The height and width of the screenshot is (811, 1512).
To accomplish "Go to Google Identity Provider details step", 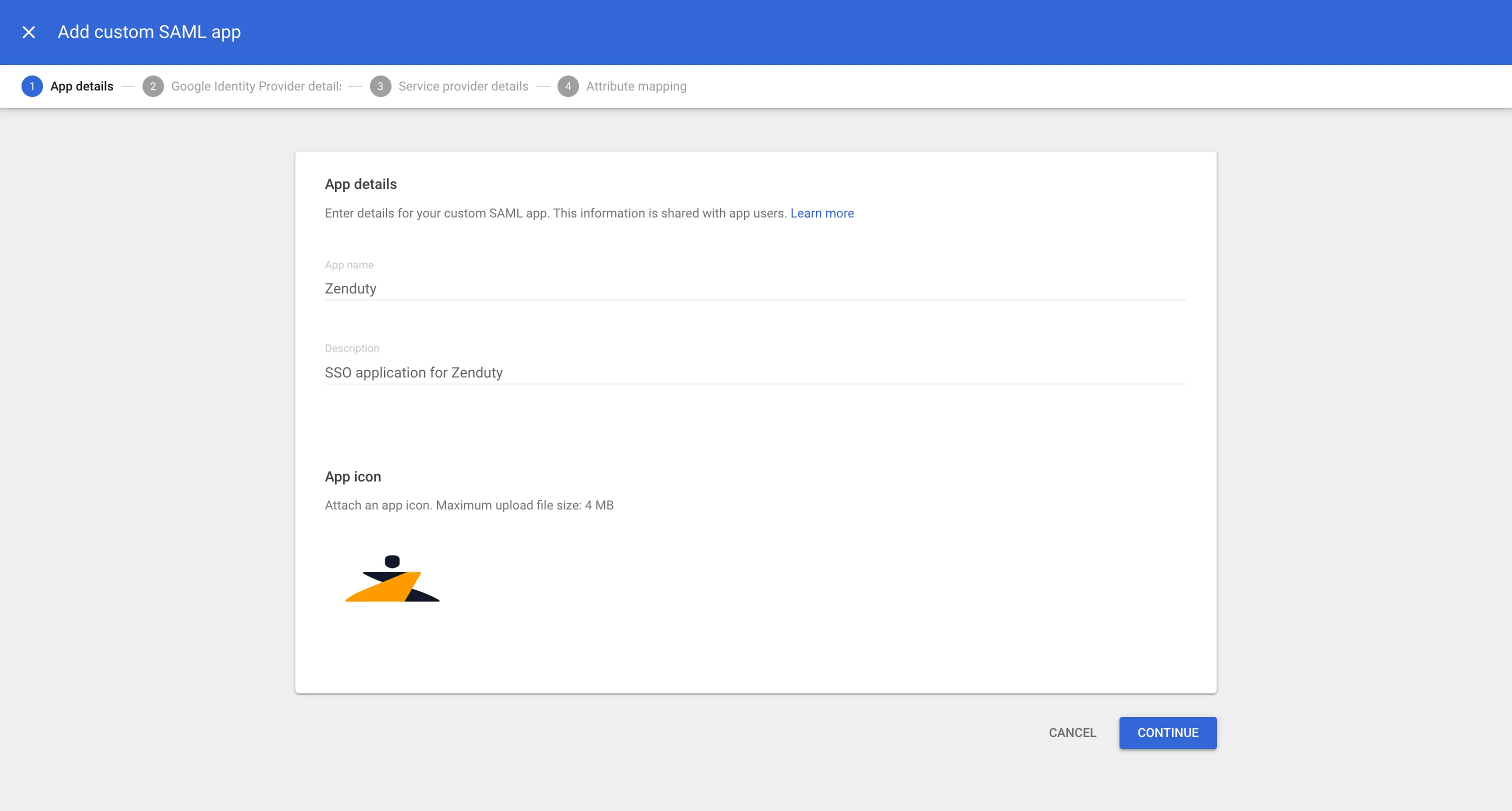I will [256, 86].
